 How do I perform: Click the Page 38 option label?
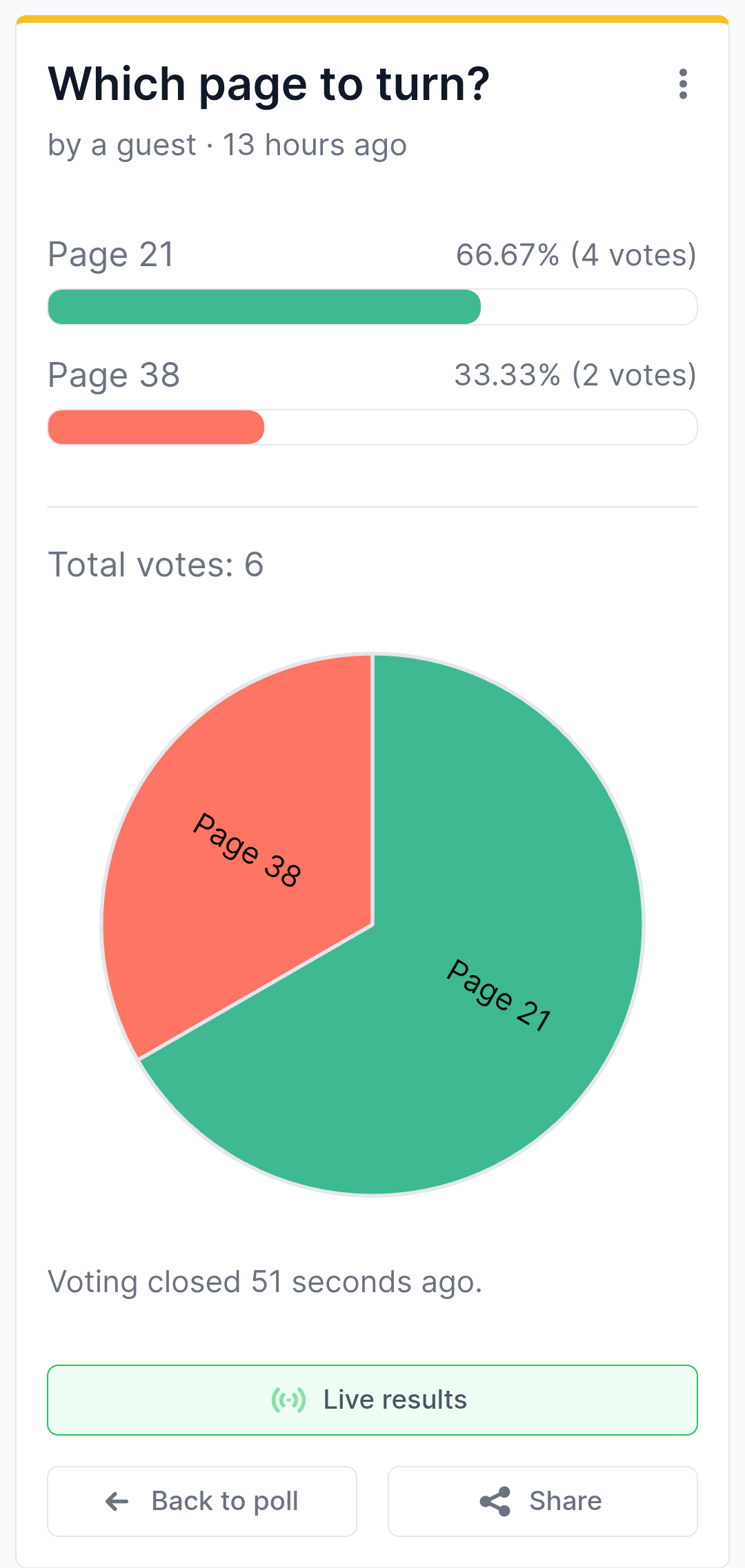[114, 376]
